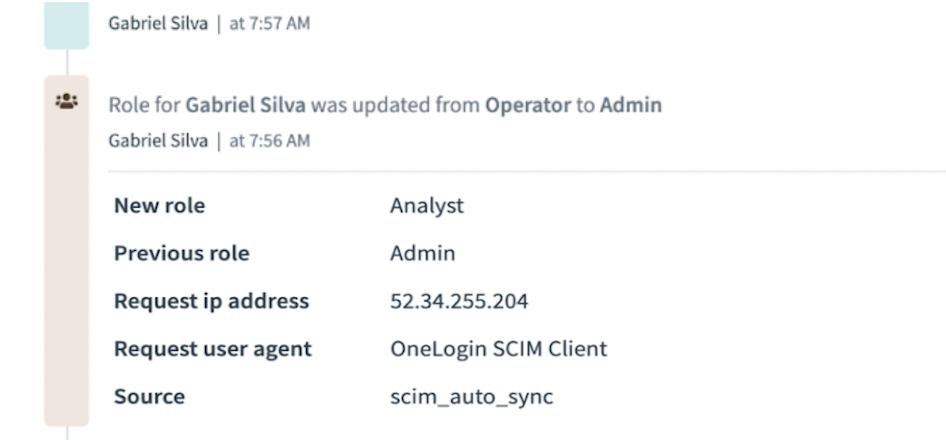Select the bold Operator text in headline
Viewport: 946px width, 440px height.
coord(528,104)
